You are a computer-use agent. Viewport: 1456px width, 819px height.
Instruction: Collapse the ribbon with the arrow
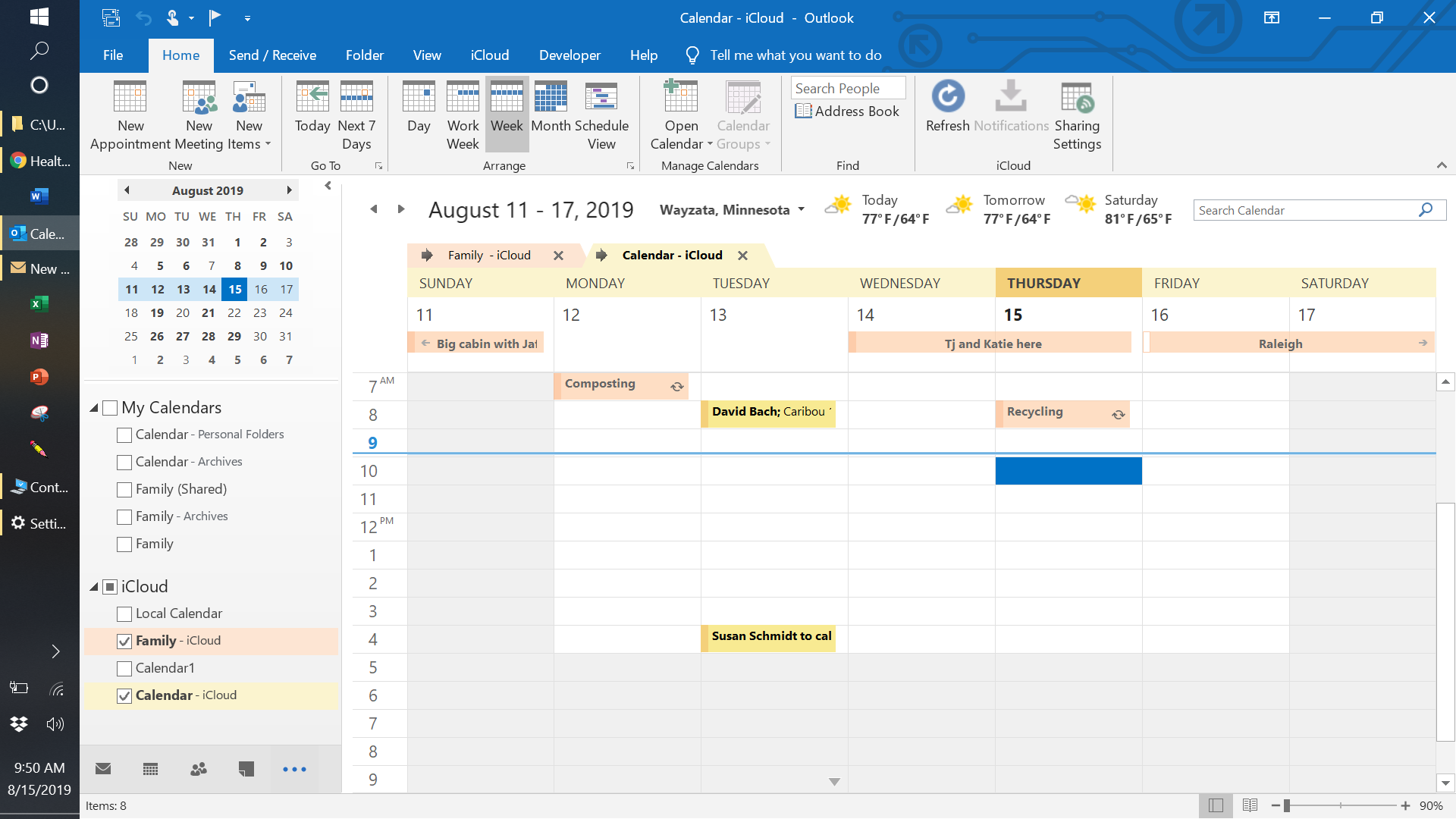click(x=1442, y=165)
